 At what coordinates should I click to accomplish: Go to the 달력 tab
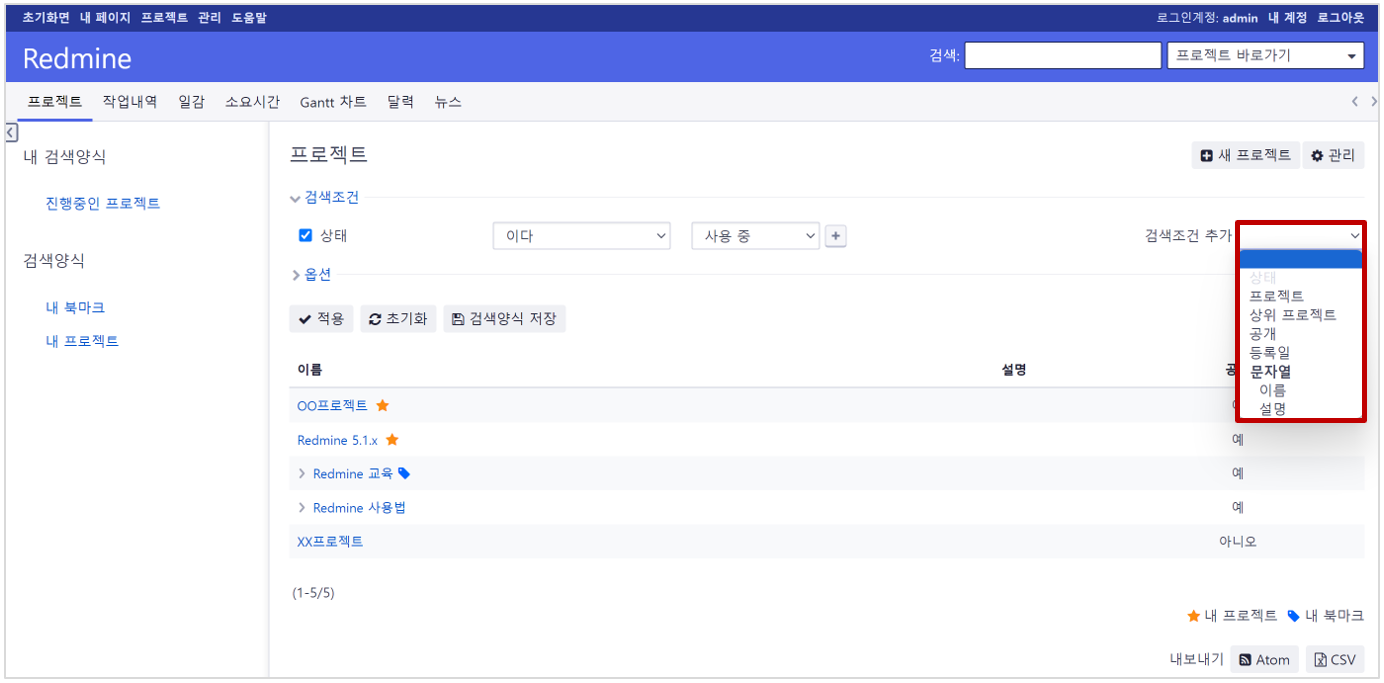click(400, 102)
